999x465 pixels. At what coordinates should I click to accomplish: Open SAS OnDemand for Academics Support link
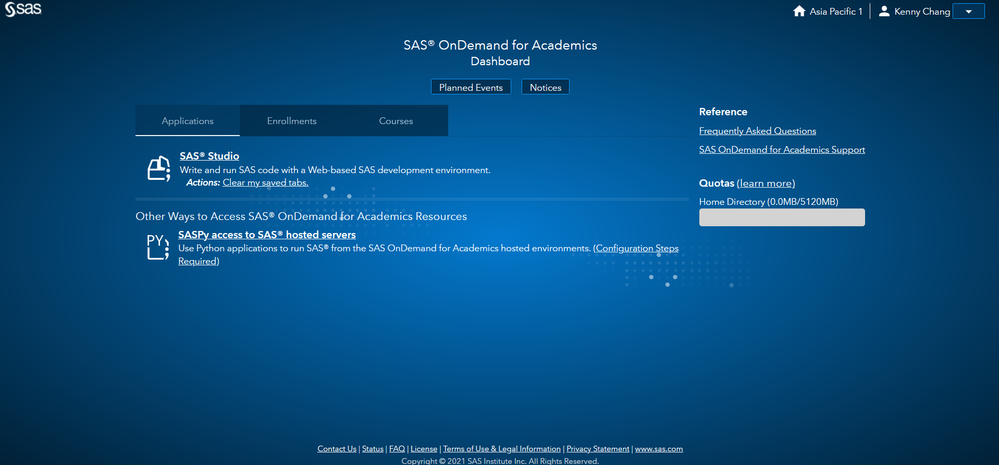pyautogui.click(x=782, y=150)
